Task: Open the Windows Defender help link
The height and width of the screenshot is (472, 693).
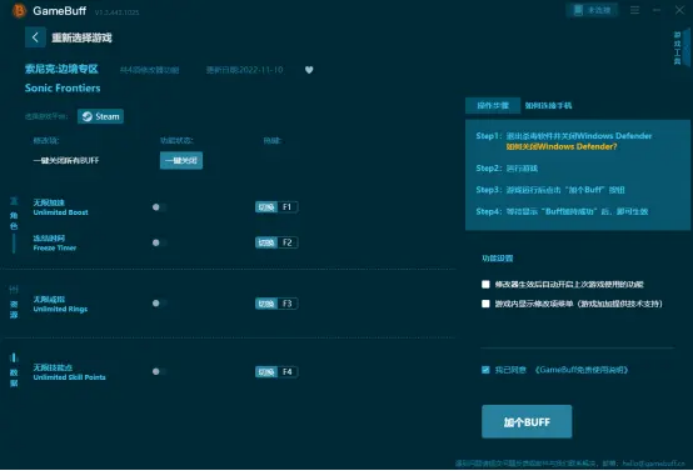Action: (x=561, y=147)
